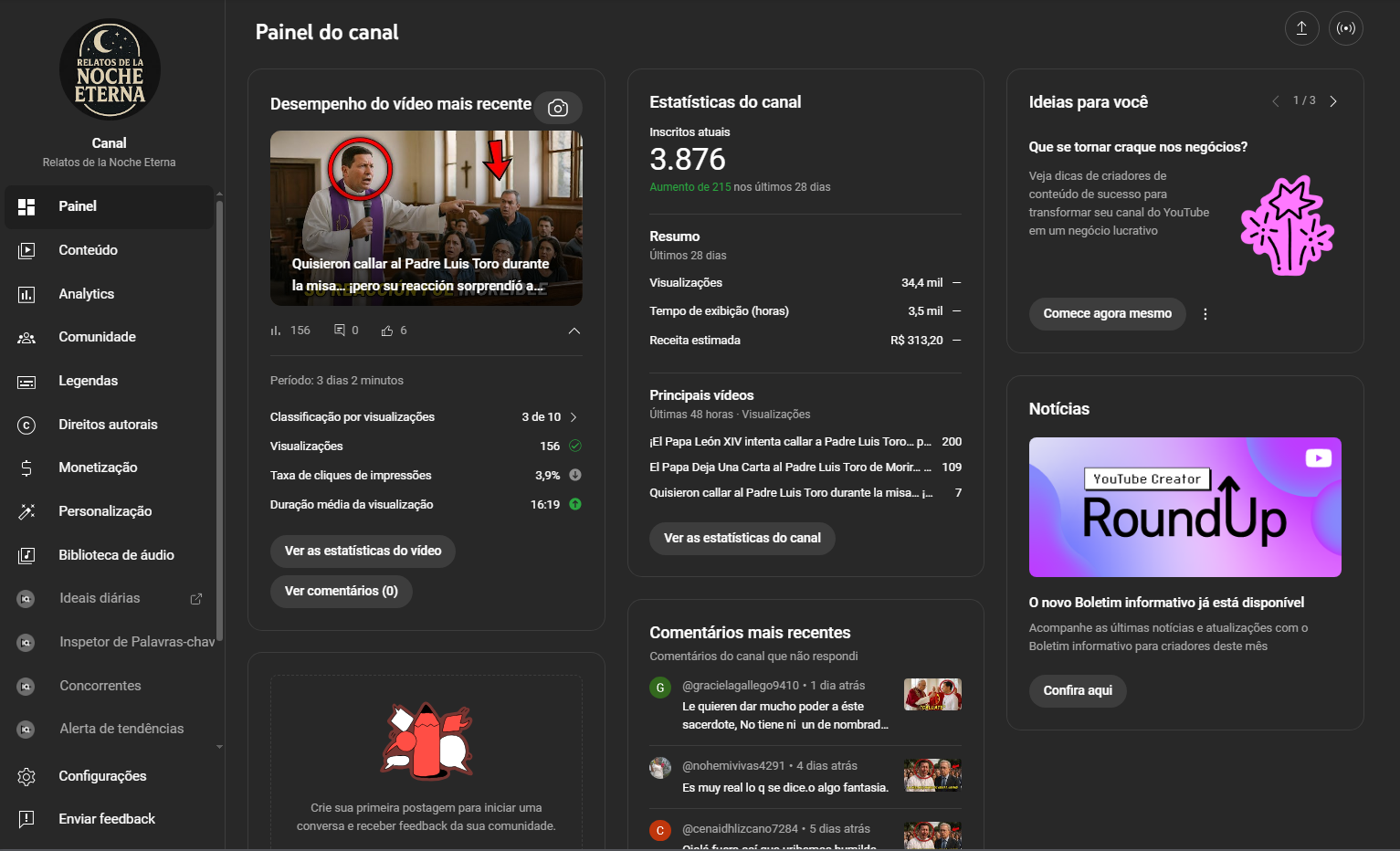This screenshot has width=1400, height=851.
Task: Click the avatar of @cenaidhlizcano7284
Action: click(x=660, y=831)
